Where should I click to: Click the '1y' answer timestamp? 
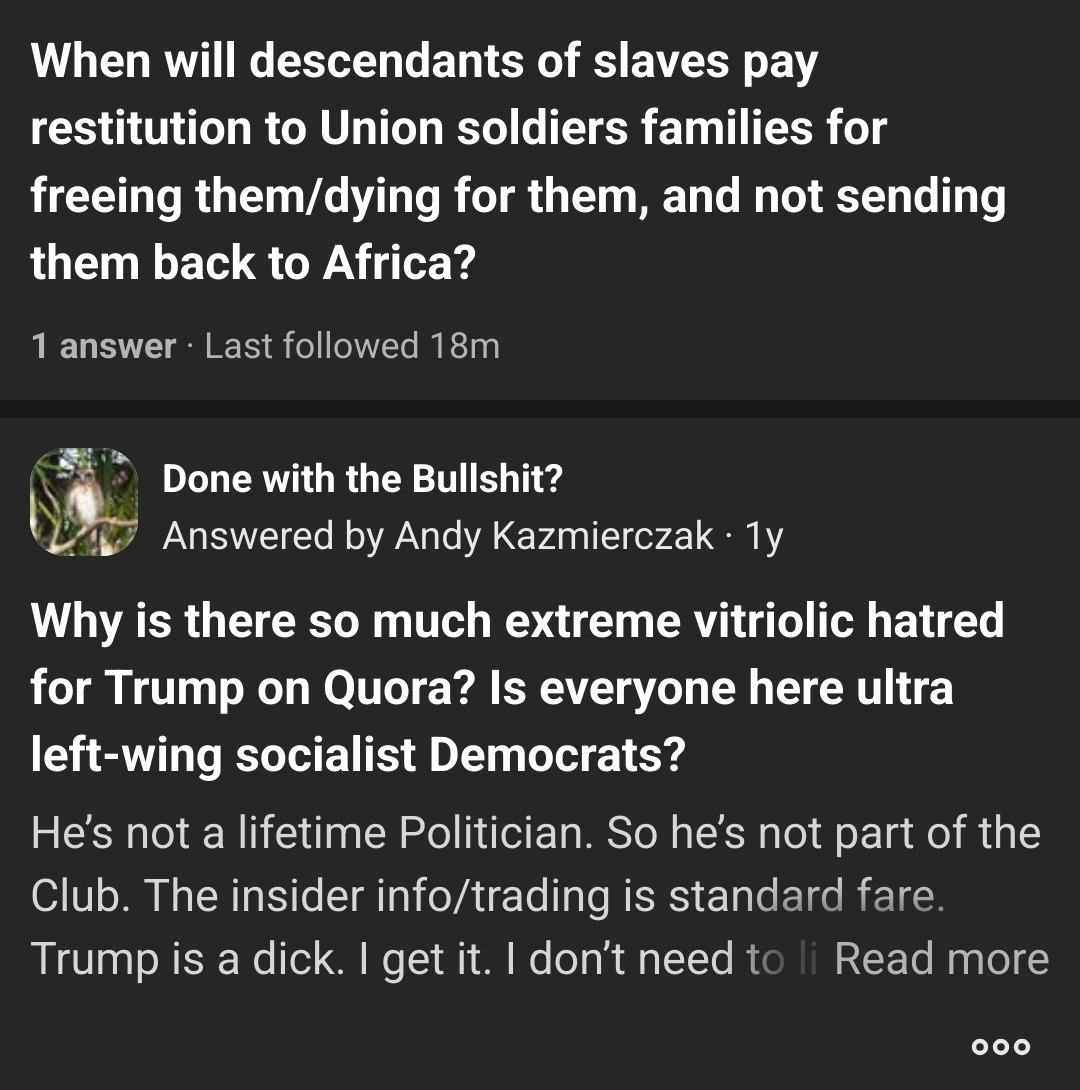[x=764, y=537]
